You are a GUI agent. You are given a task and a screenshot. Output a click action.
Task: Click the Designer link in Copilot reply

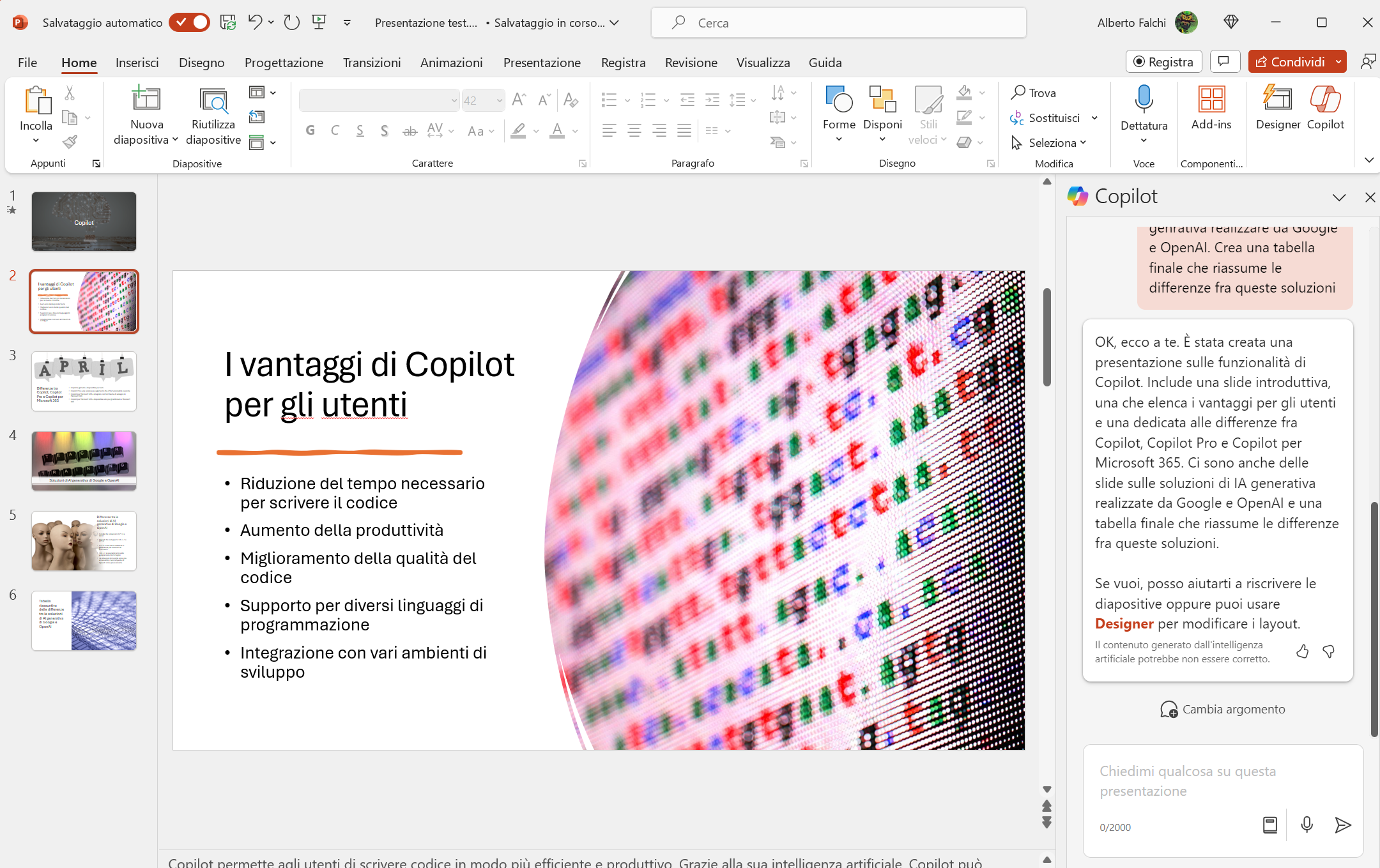click(1124, 624)
